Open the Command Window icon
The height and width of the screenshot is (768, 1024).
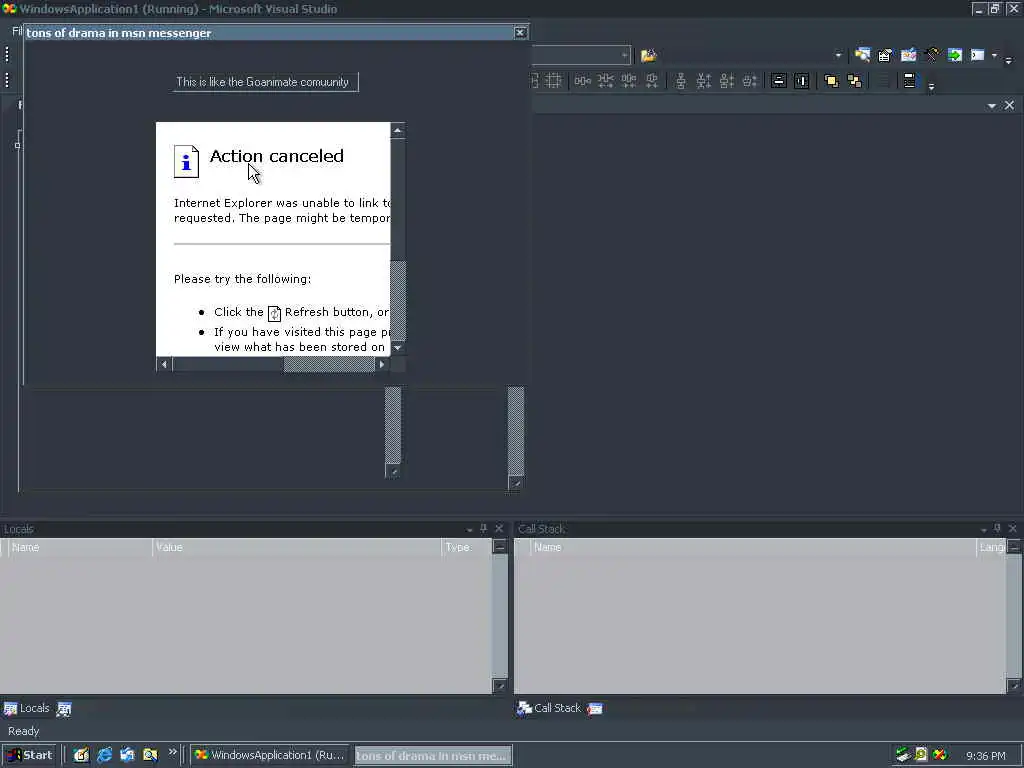pos(978,56)
